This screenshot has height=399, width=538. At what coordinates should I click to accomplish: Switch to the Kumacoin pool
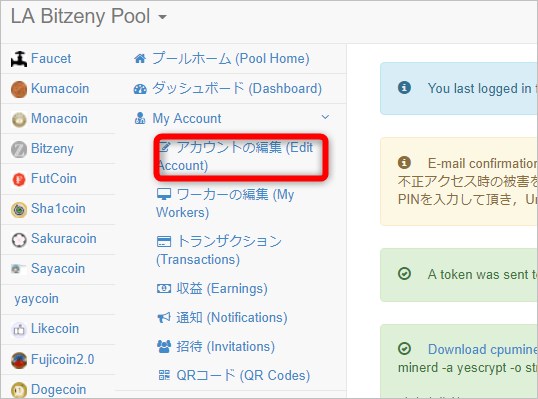[60, 89]
